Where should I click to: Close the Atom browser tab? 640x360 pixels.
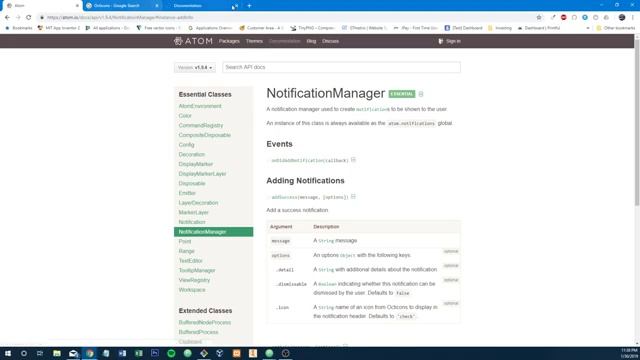(x=77, y=6)
